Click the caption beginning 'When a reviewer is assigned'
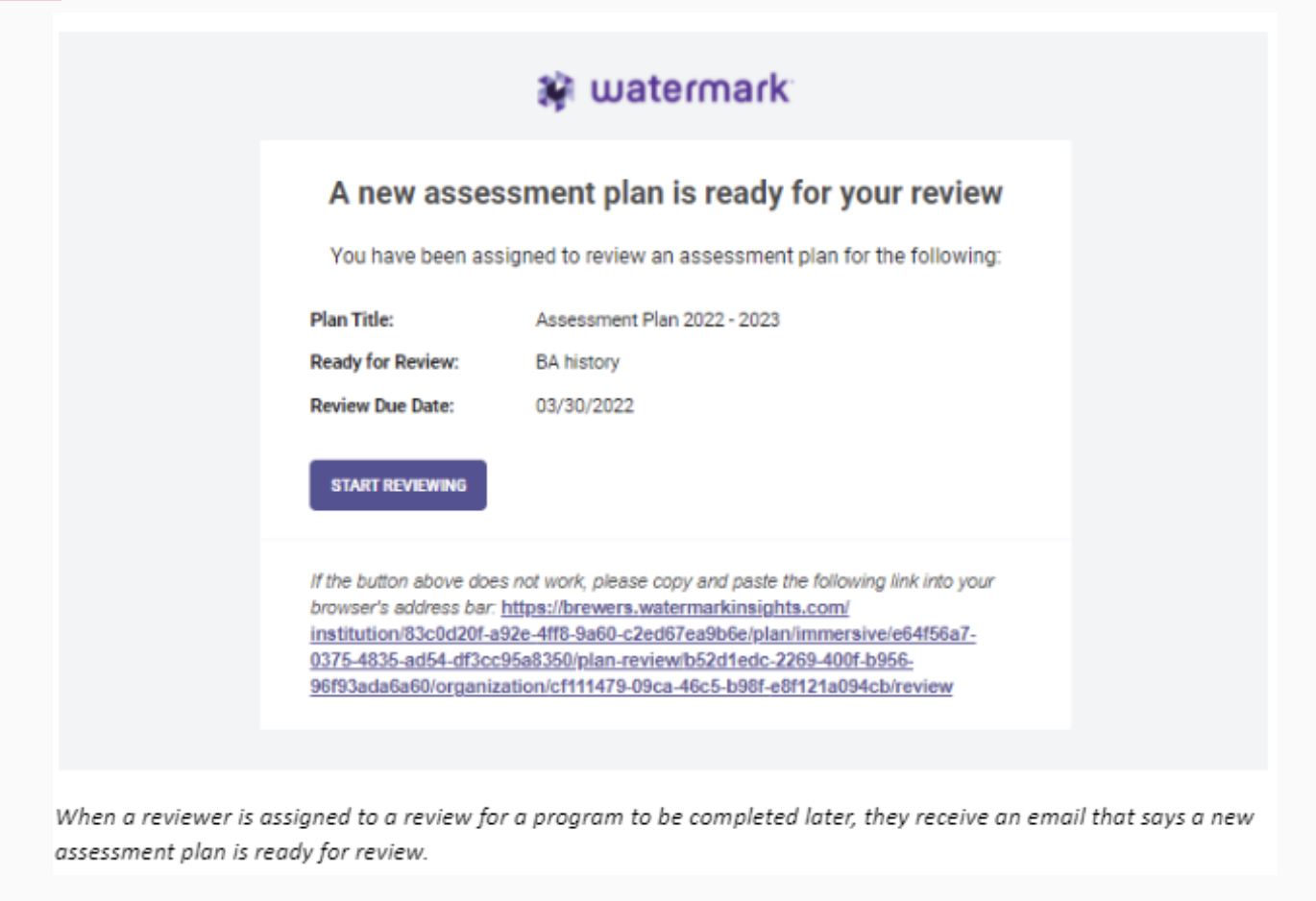 654,817
